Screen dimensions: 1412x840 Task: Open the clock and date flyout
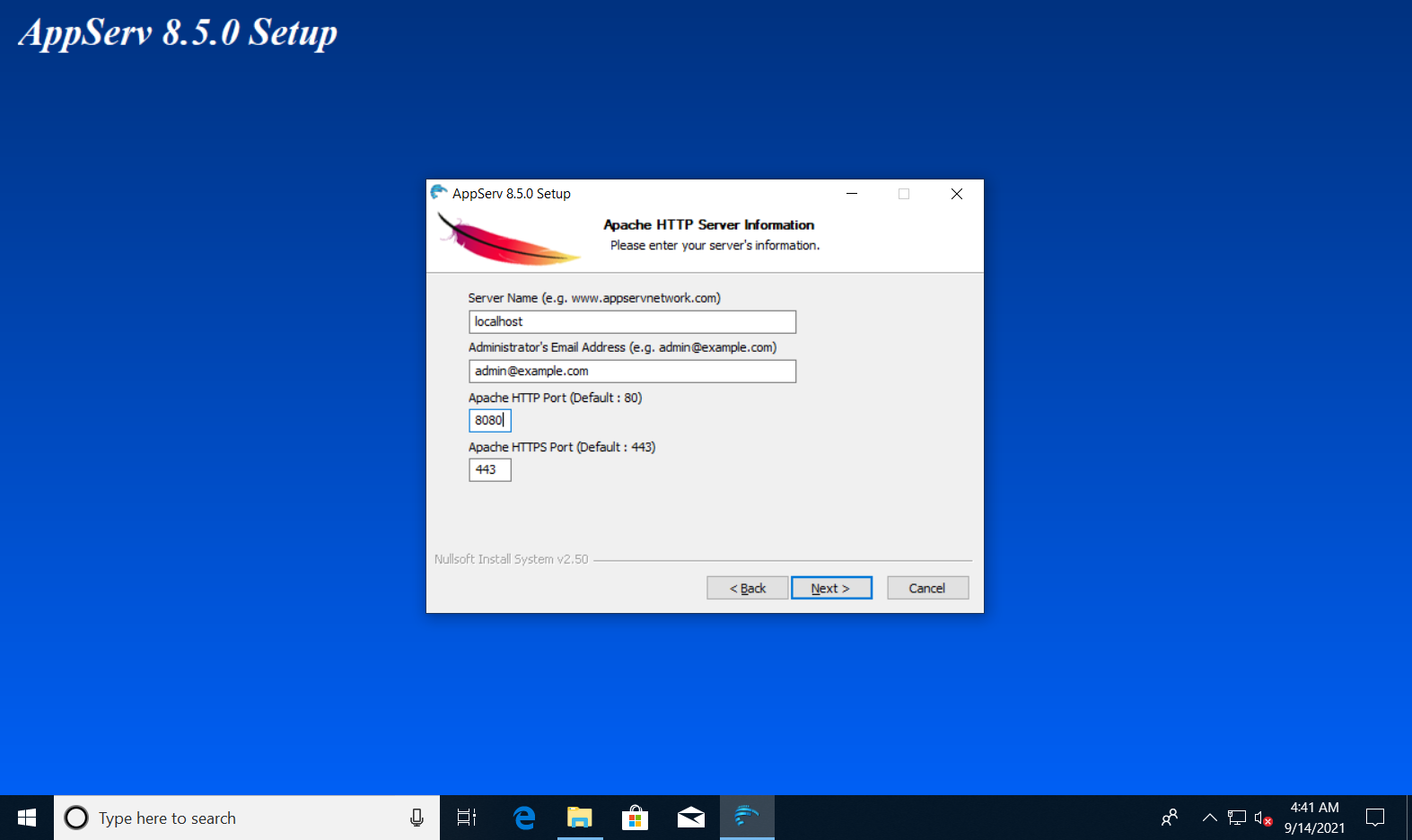click(1314, 818)
